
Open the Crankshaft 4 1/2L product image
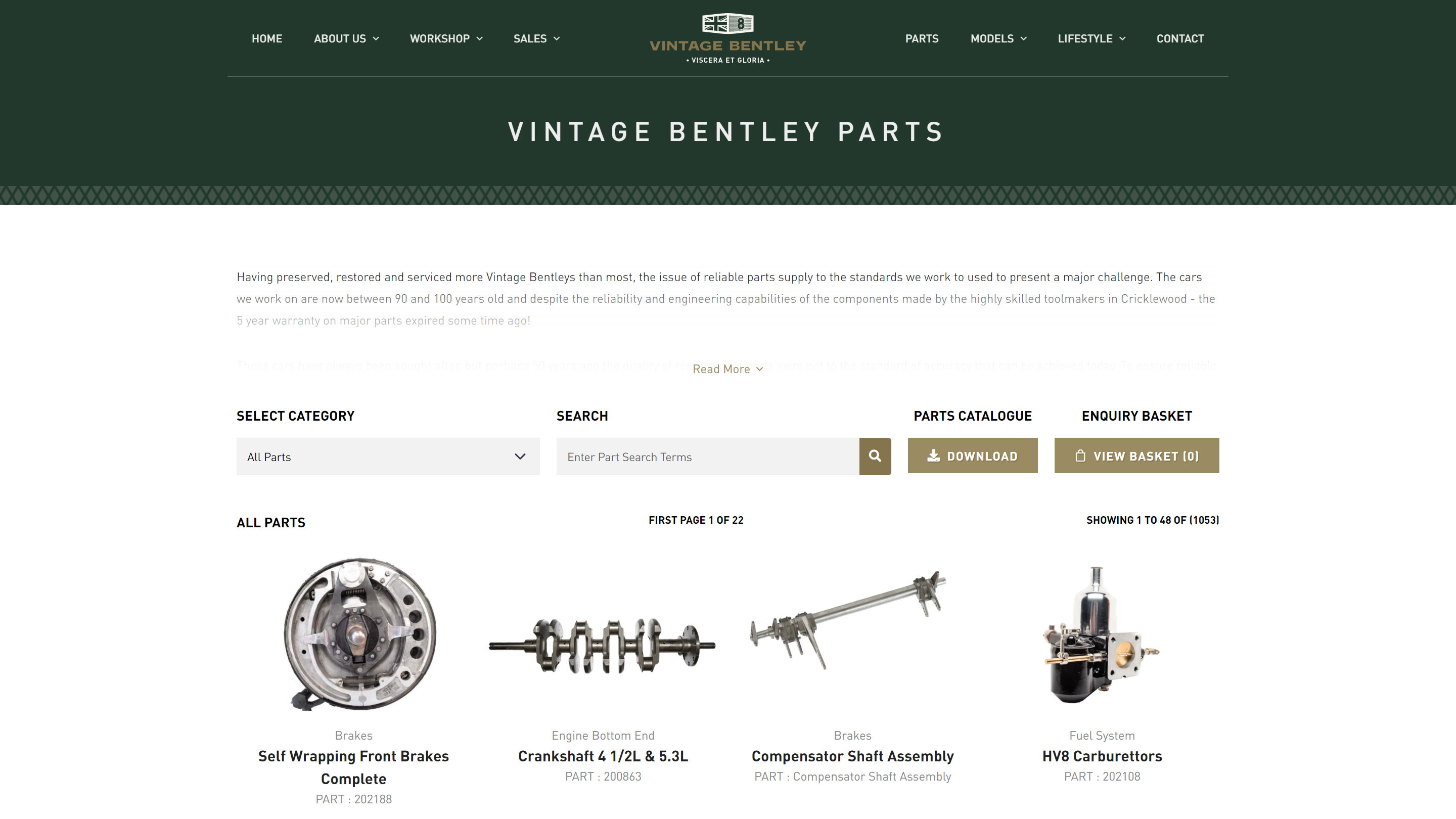tap(603, 646)
